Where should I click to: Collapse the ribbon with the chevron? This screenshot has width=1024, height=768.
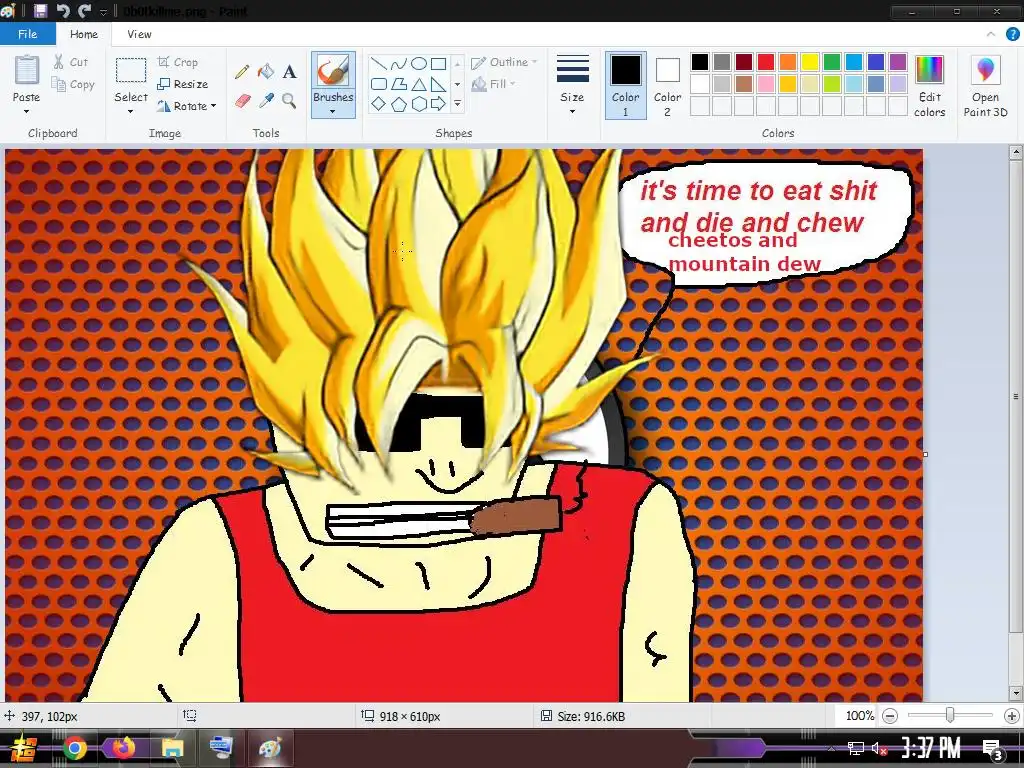point(991,34)
